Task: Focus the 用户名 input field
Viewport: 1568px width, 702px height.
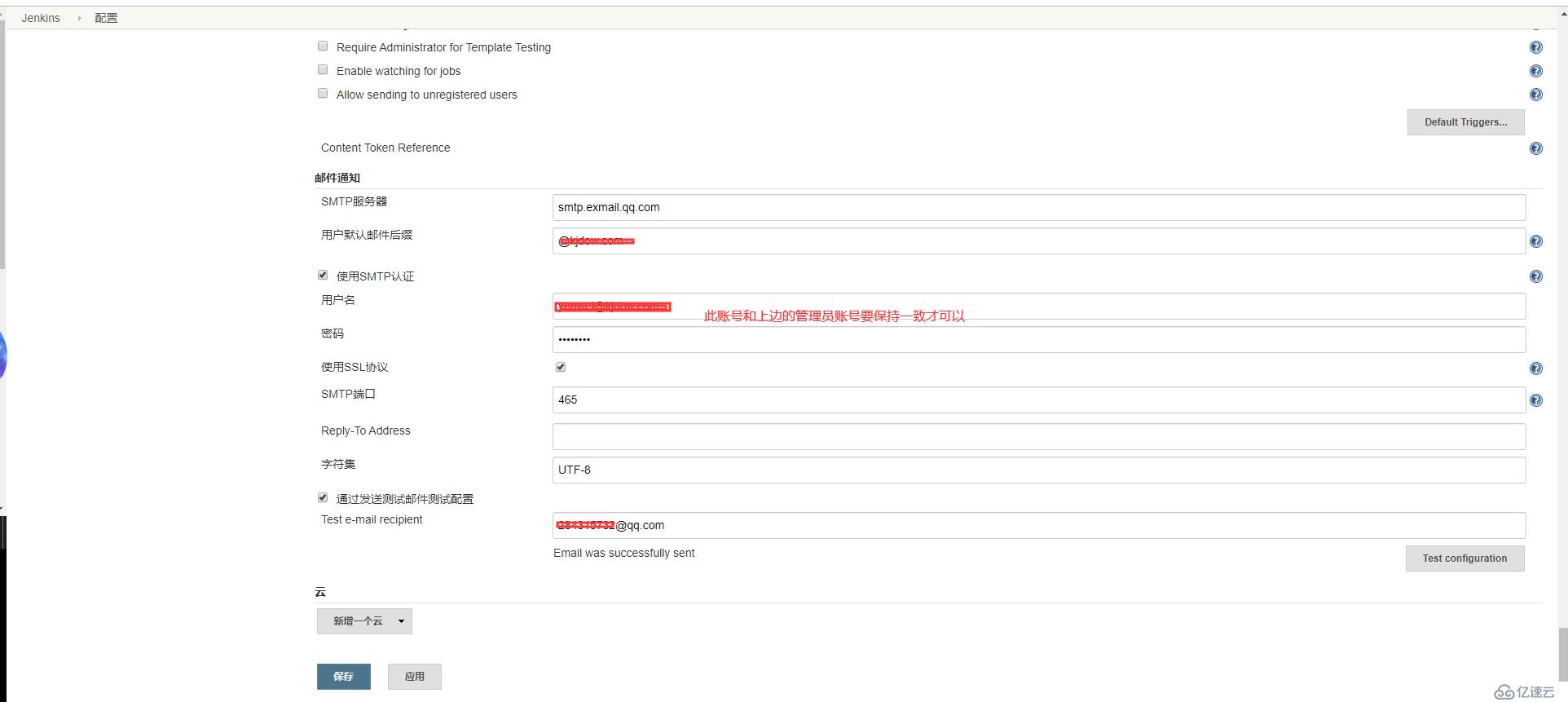Action: click(x=1039, y=306)
